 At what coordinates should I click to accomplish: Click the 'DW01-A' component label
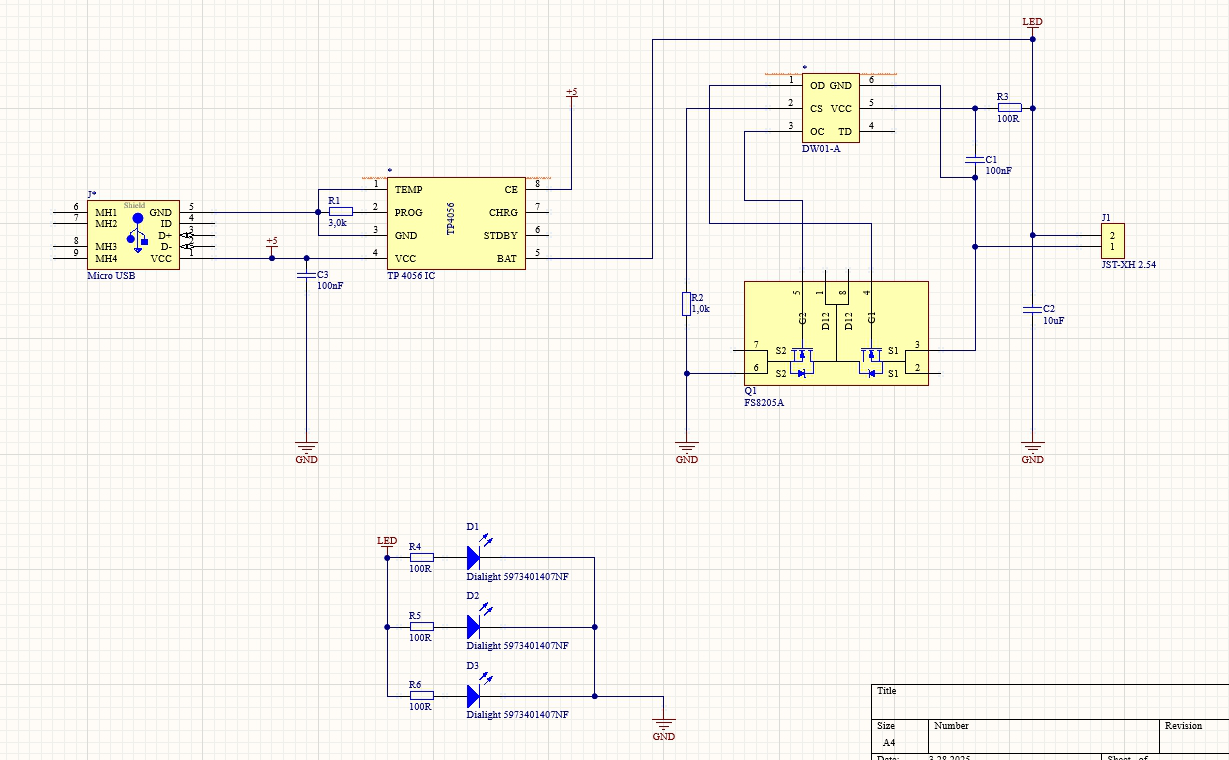point(821,148)
